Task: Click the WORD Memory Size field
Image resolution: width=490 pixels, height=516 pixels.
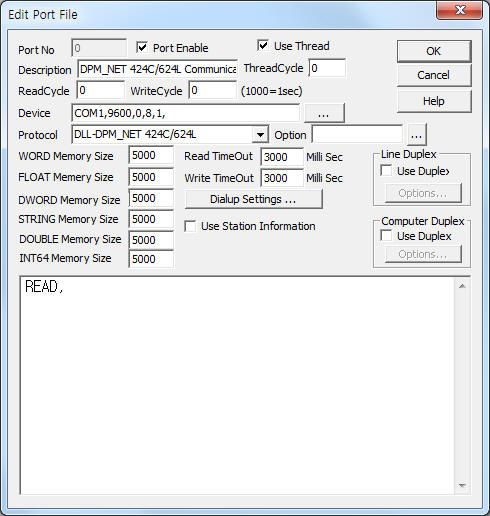Action: click(x=151, y=155)
